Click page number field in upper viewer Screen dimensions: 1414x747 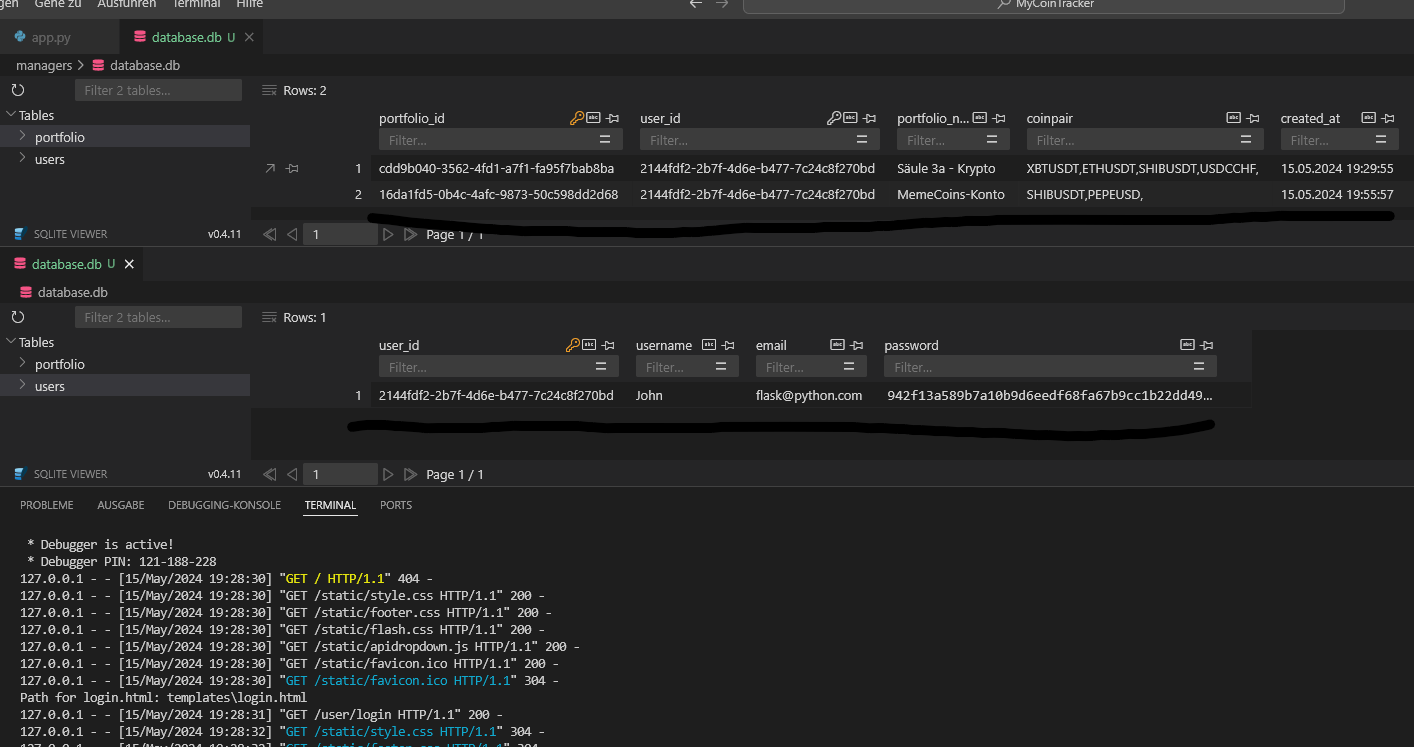coord(340,235)
